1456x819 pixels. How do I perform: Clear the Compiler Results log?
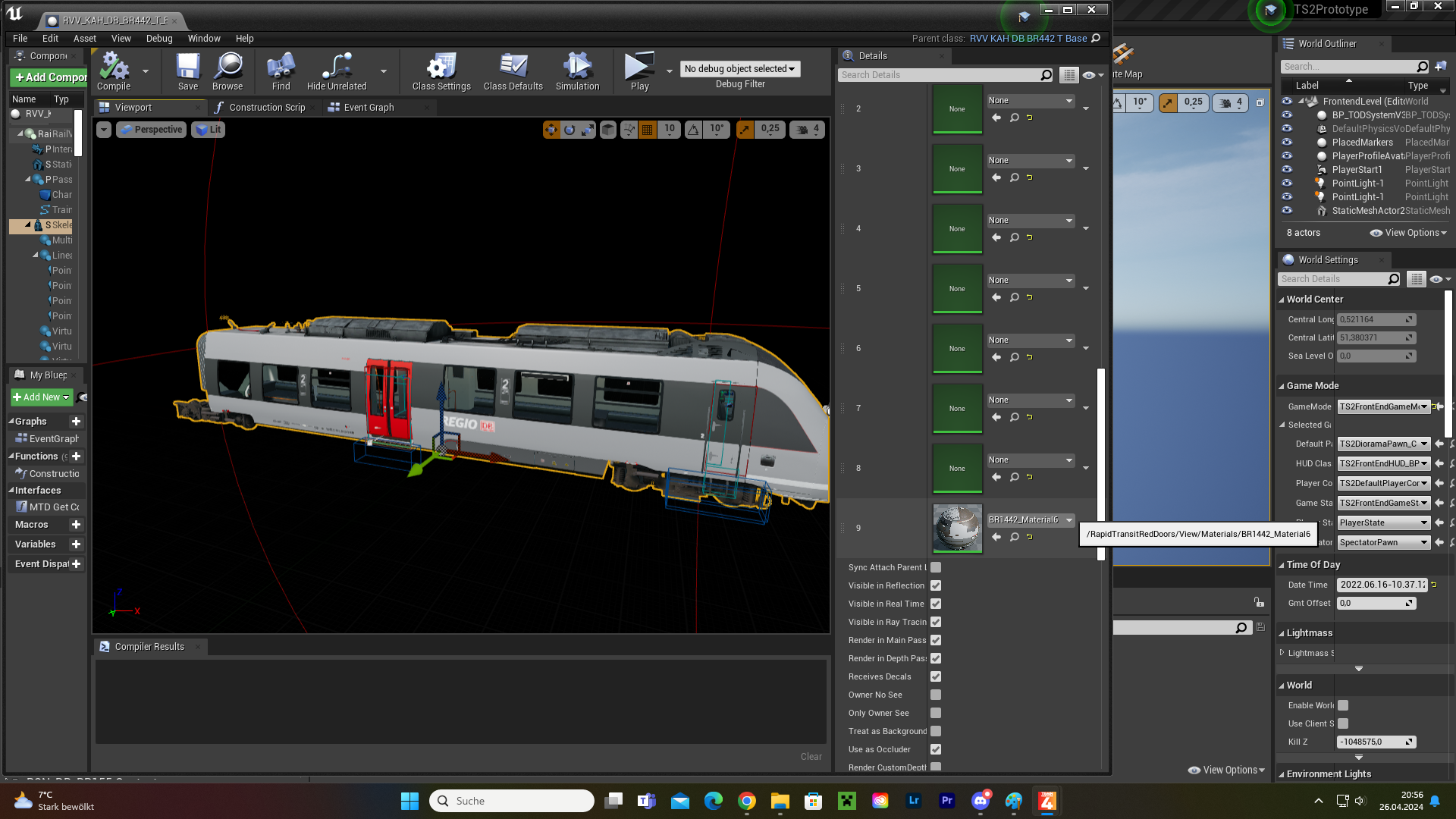point(811,757)
